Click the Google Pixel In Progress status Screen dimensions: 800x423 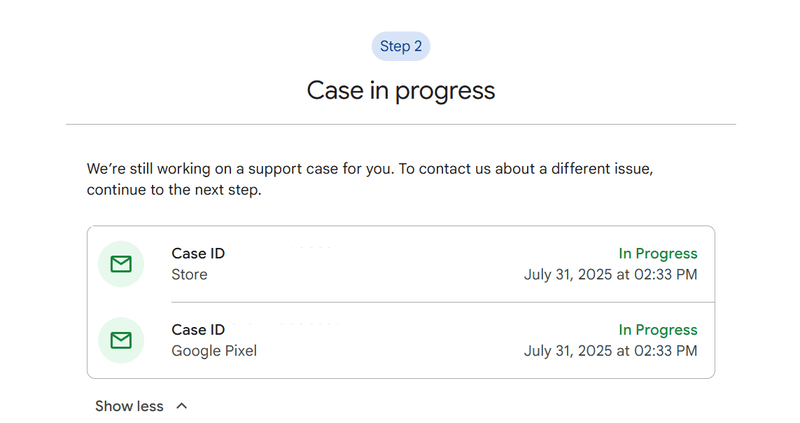[x=657, y=330]
